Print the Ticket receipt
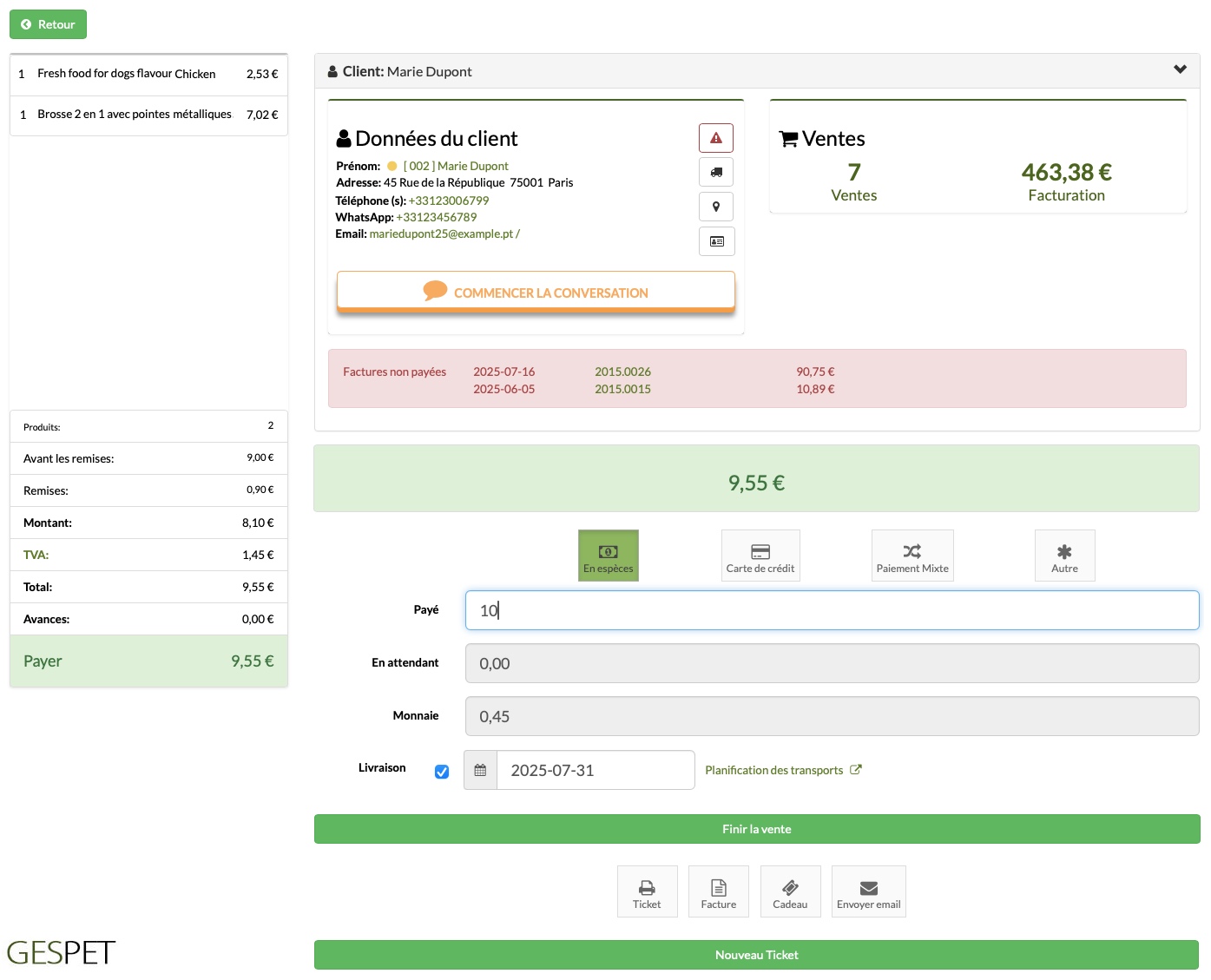1211x980 pixels. coord(647,891)
